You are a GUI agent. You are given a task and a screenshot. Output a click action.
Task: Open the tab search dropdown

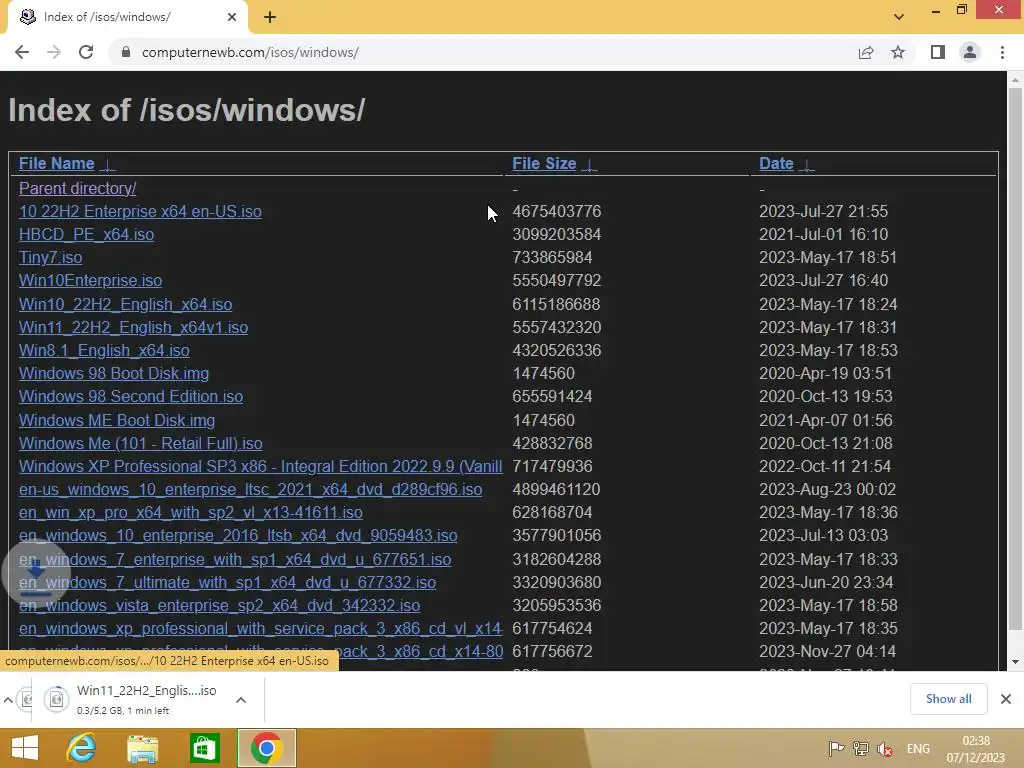point(899,17)
